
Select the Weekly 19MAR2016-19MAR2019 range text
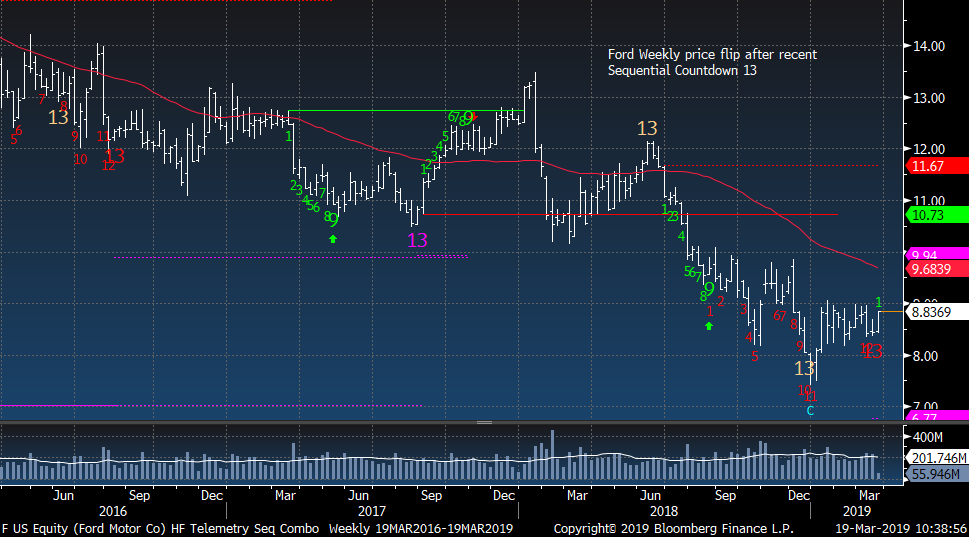pyautogui.click(x=421, y=529)
